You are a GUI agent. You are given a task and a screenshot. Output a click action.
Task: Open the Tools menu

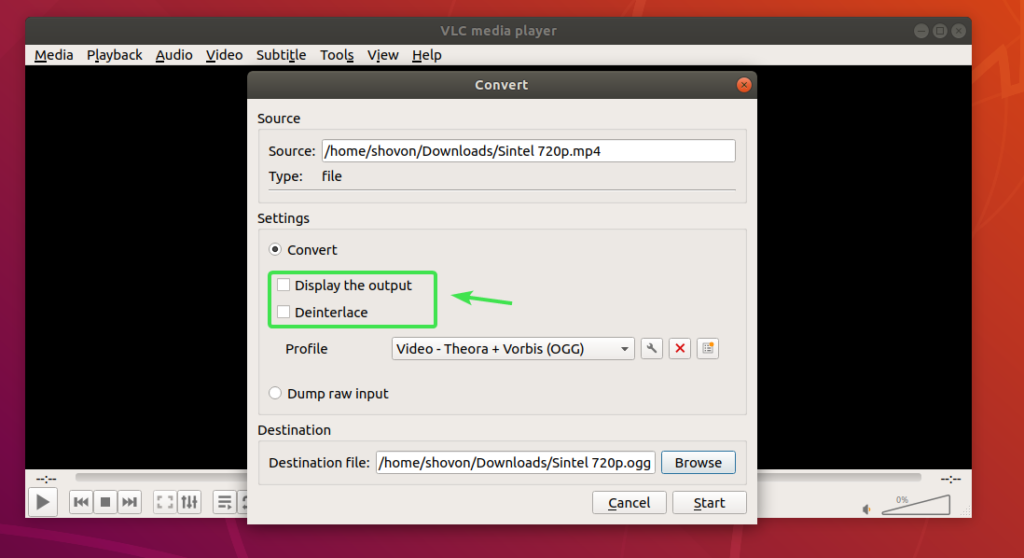click(337, 55)
